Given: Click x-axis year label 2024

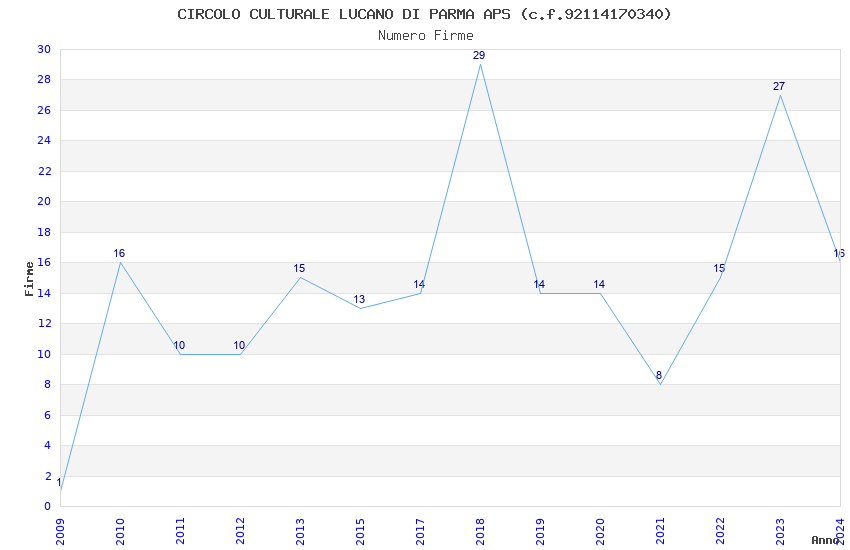Looking at the screenshot, I should (840, 531).
